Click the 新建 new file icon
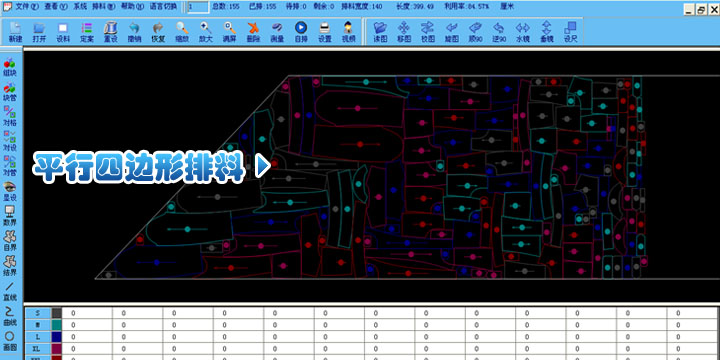The width and height of the screenshot is (720, 360). click(x=15, y=32)
